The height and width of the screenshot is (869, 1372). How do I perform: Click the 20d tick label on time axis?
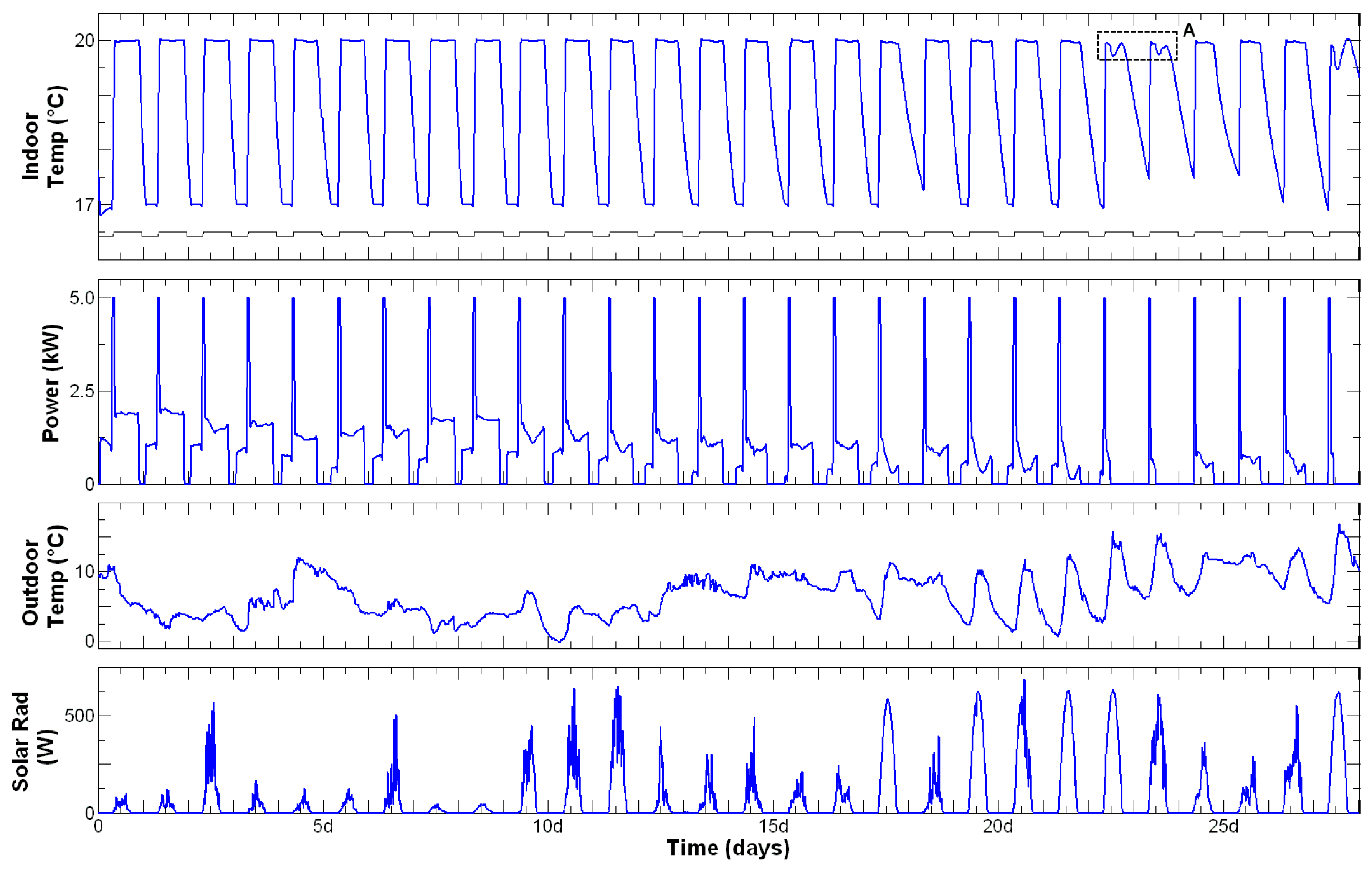998,826
